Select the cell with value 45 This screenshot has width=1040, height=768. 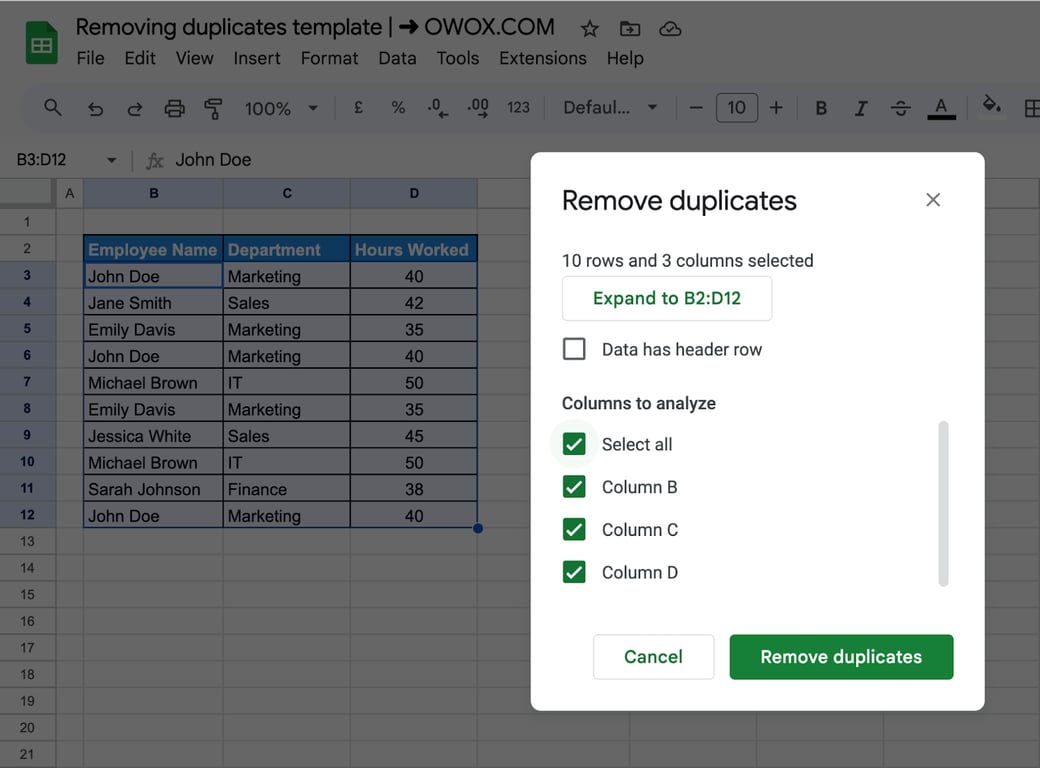(413, 436)
